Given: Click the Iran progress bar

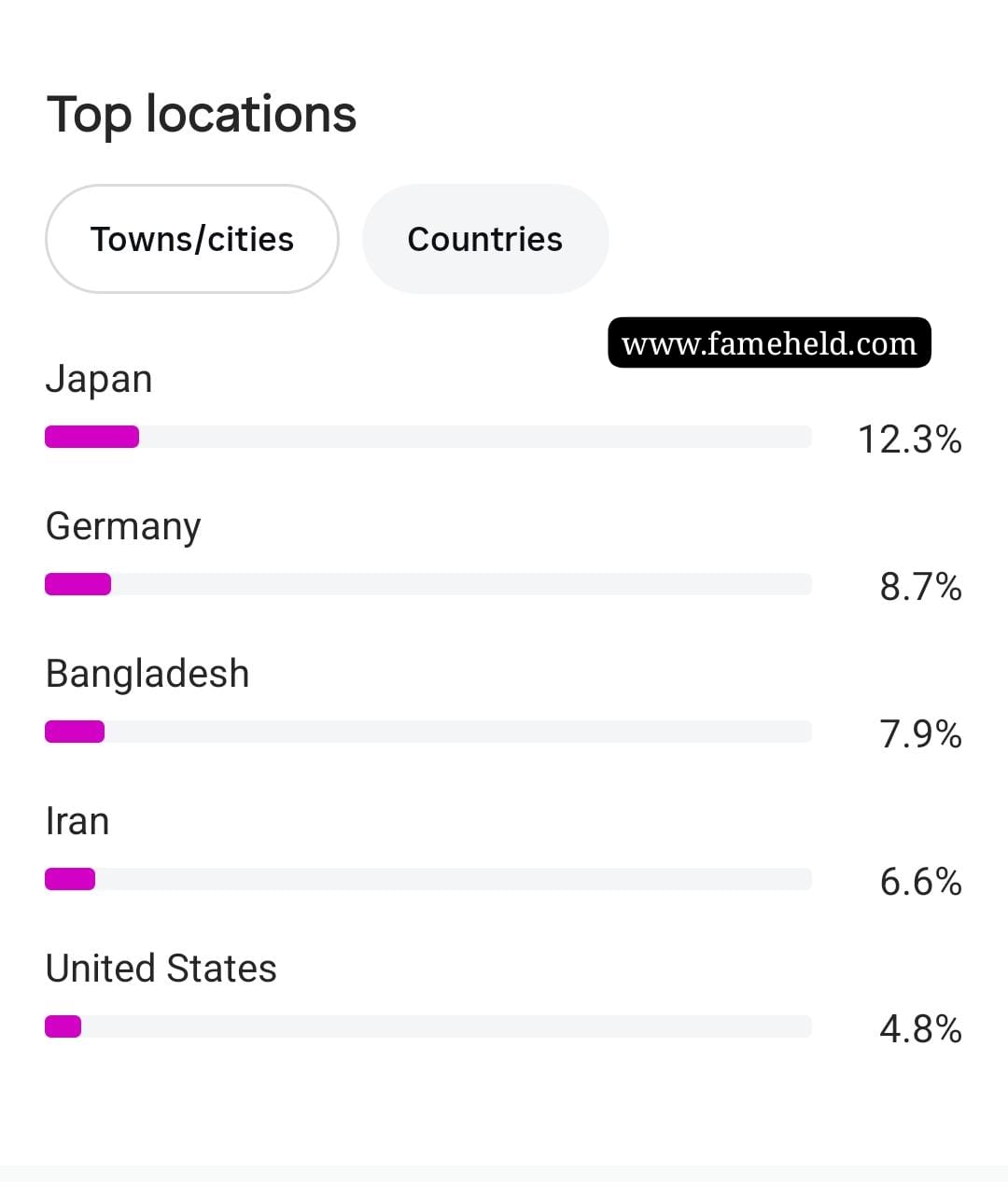Looking at the screenshot, I should (x=428, y=879).
